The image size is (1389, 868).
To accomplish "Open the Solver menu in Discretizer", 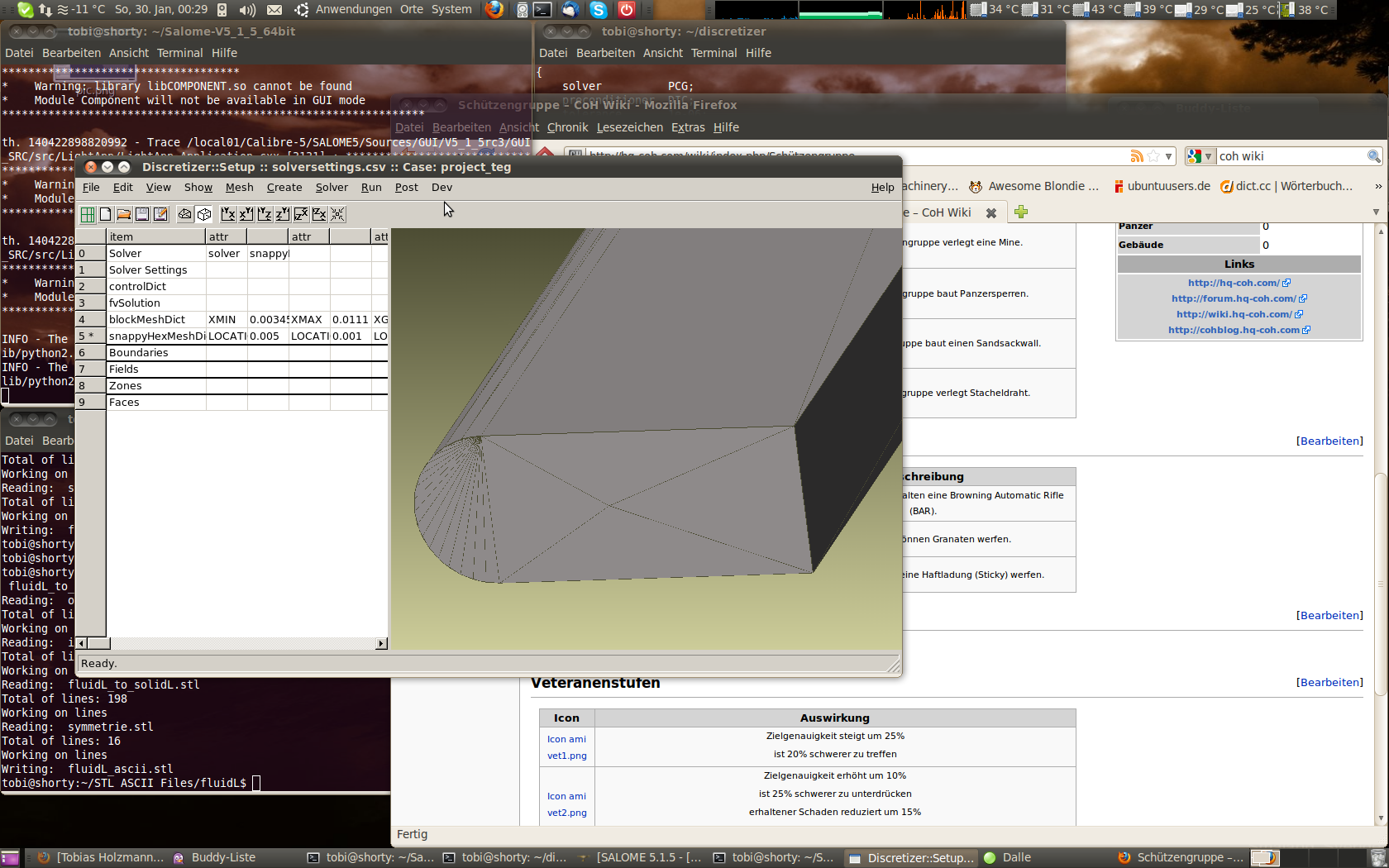I will (x=332, y=188).
